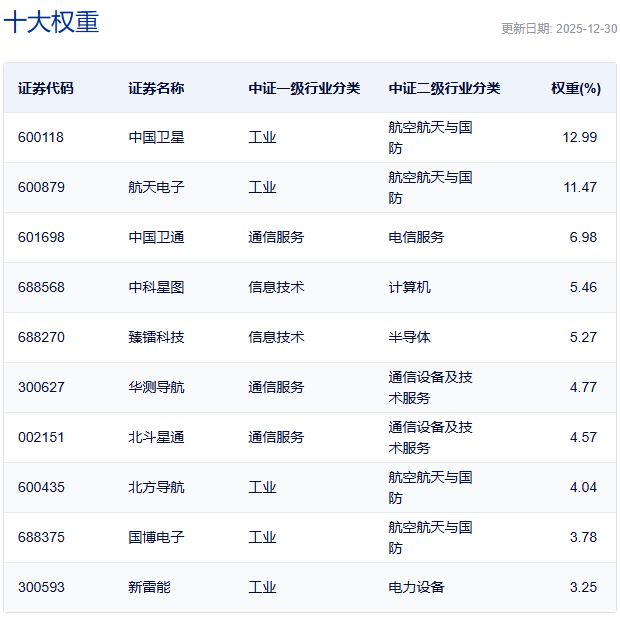Select stock code 600435

coord(41,487)
